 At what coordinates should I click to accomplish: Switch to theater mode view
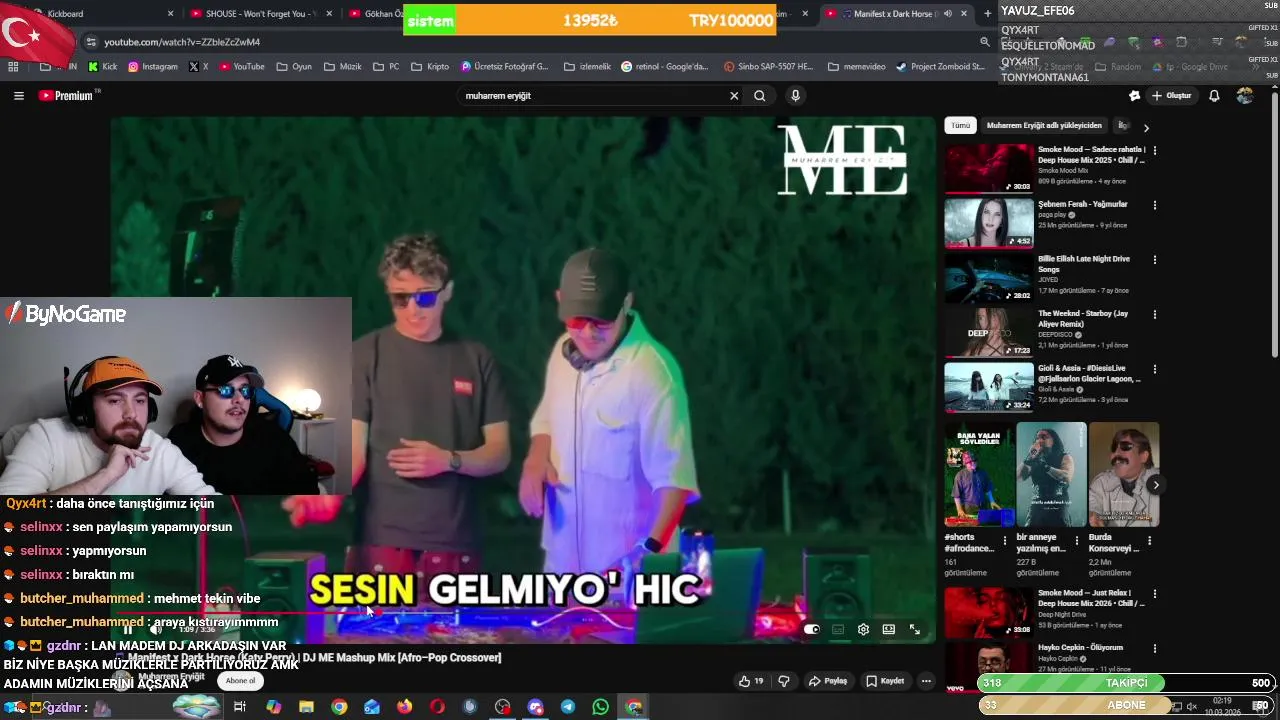pyautogui.click(x=888, y=629)
